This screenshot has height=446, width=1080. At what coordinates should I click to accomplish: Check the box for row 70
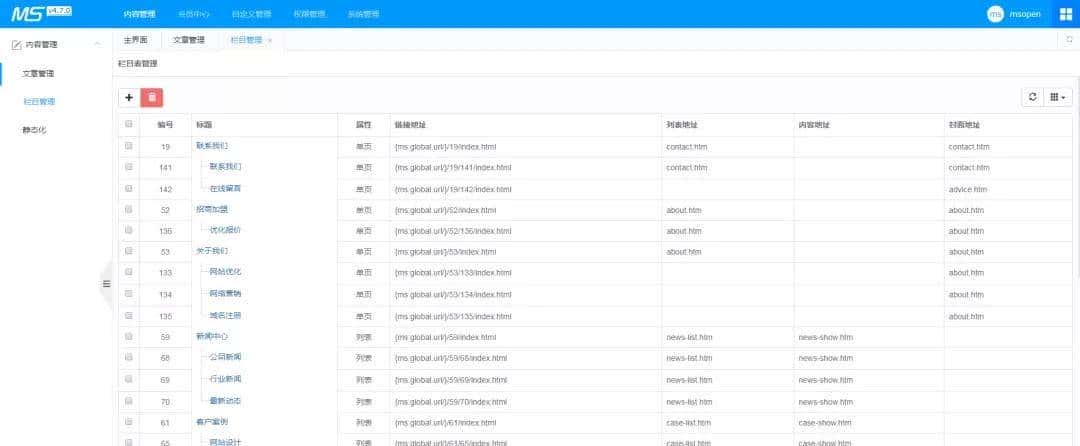[128, 401]
